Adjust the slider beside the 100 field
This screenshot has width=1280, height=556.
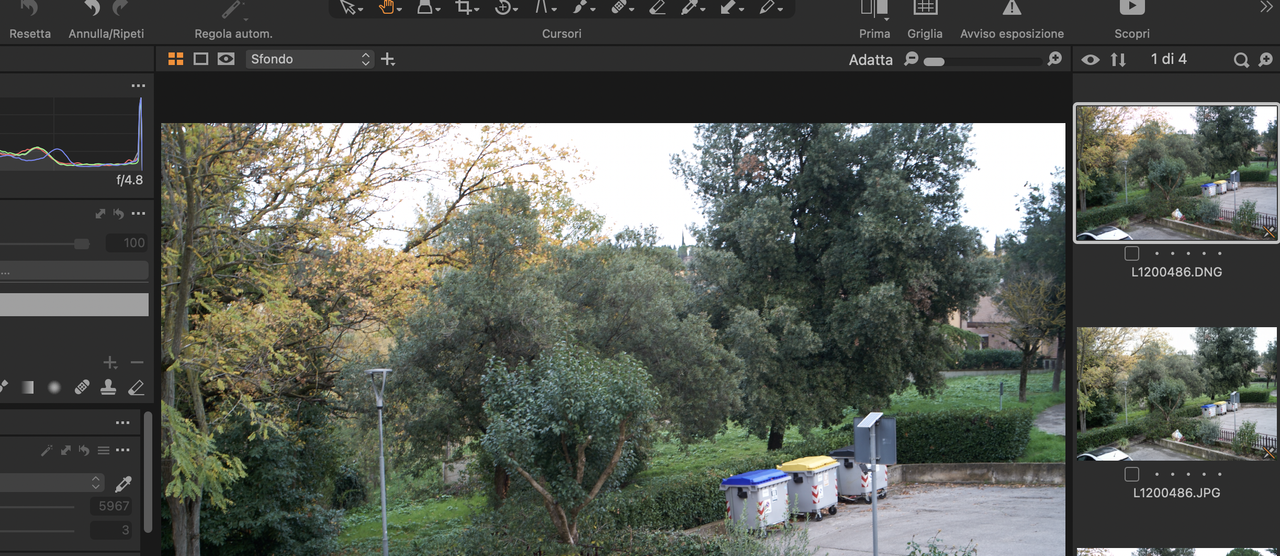(x=45, y=243)
